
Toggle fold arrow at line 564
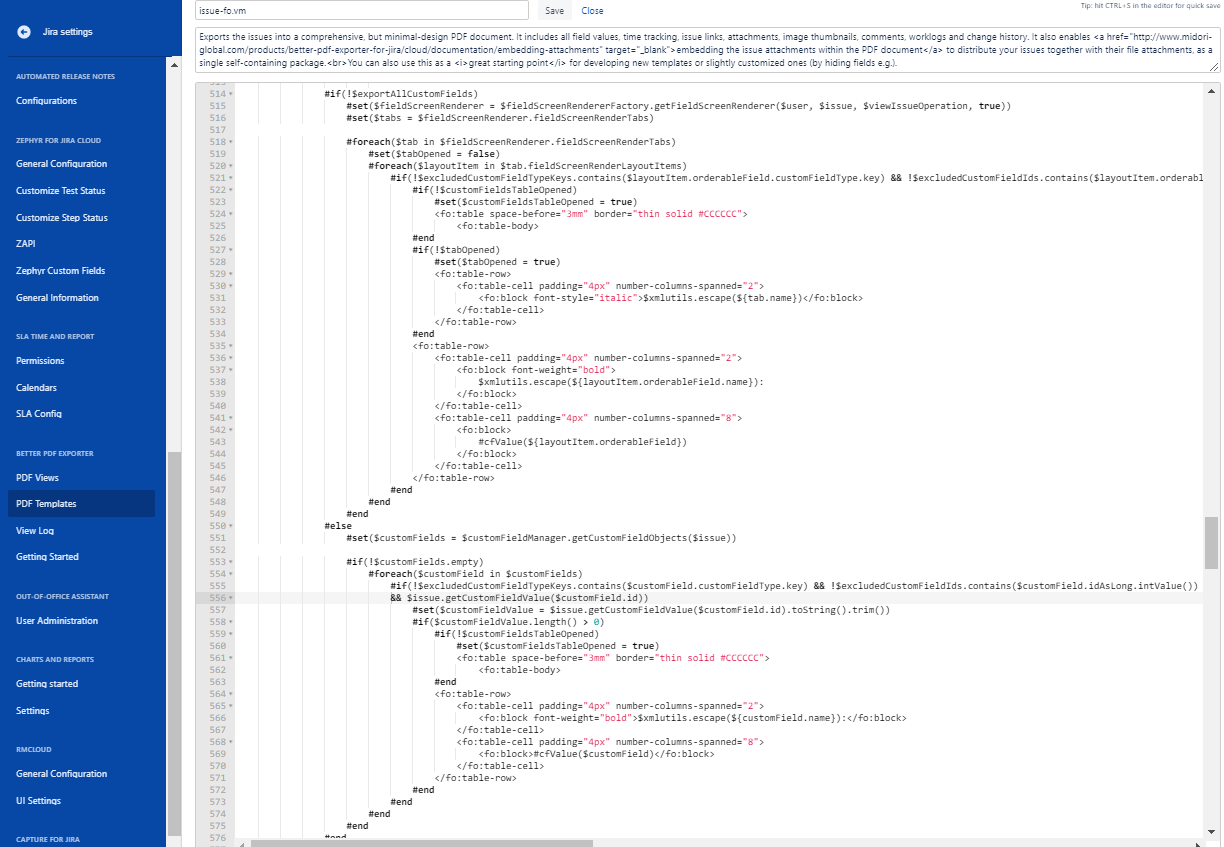231,694
